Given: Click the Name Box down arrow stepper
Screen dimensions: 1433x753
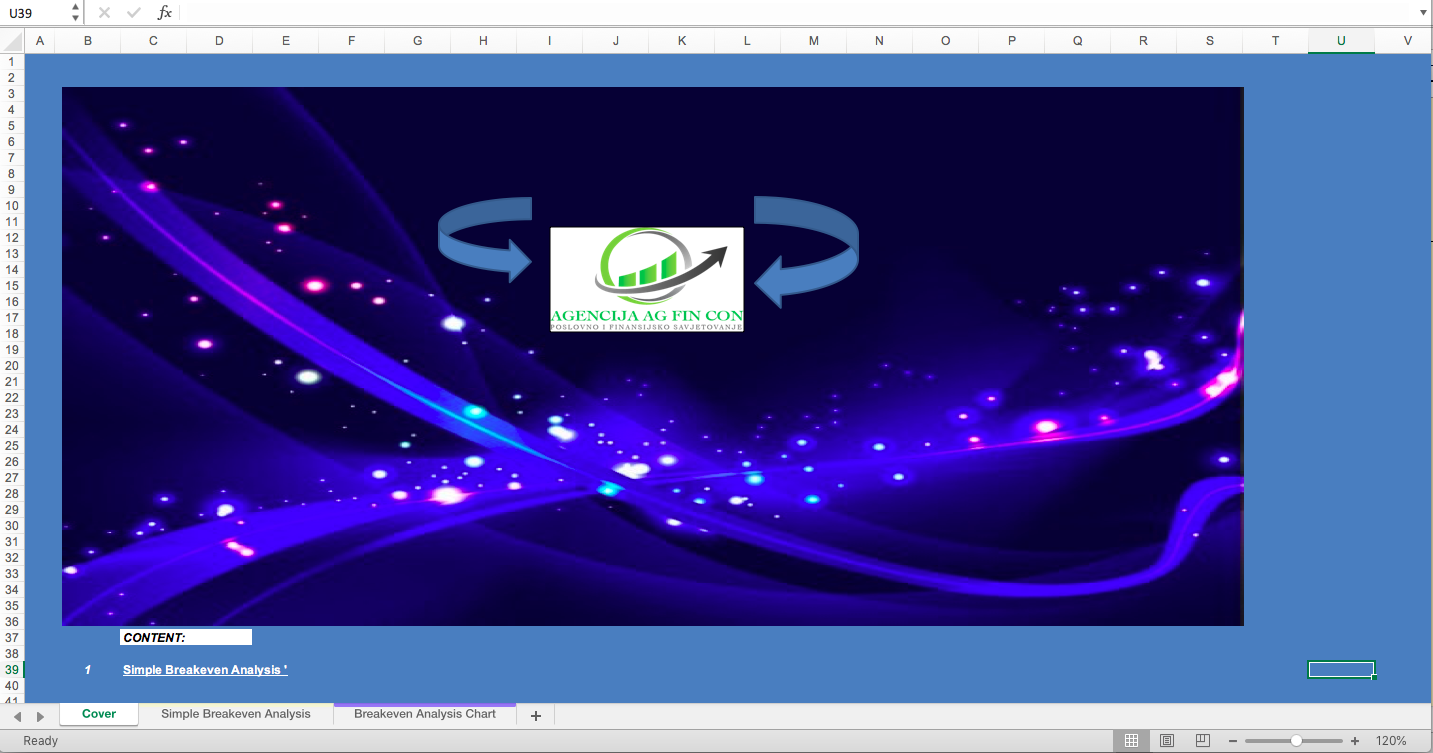Looking at the screenshot, I should (76, 18).
